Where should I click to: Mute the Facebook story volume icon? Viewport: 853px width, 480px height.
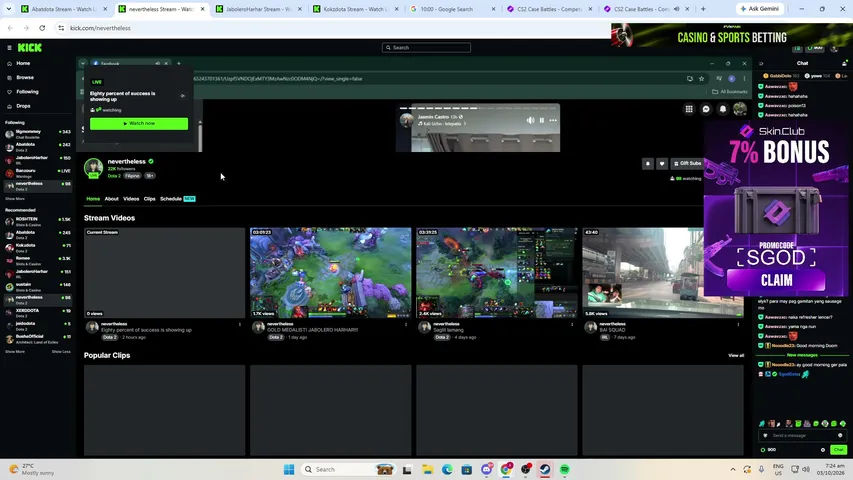(x=530, y=120)
